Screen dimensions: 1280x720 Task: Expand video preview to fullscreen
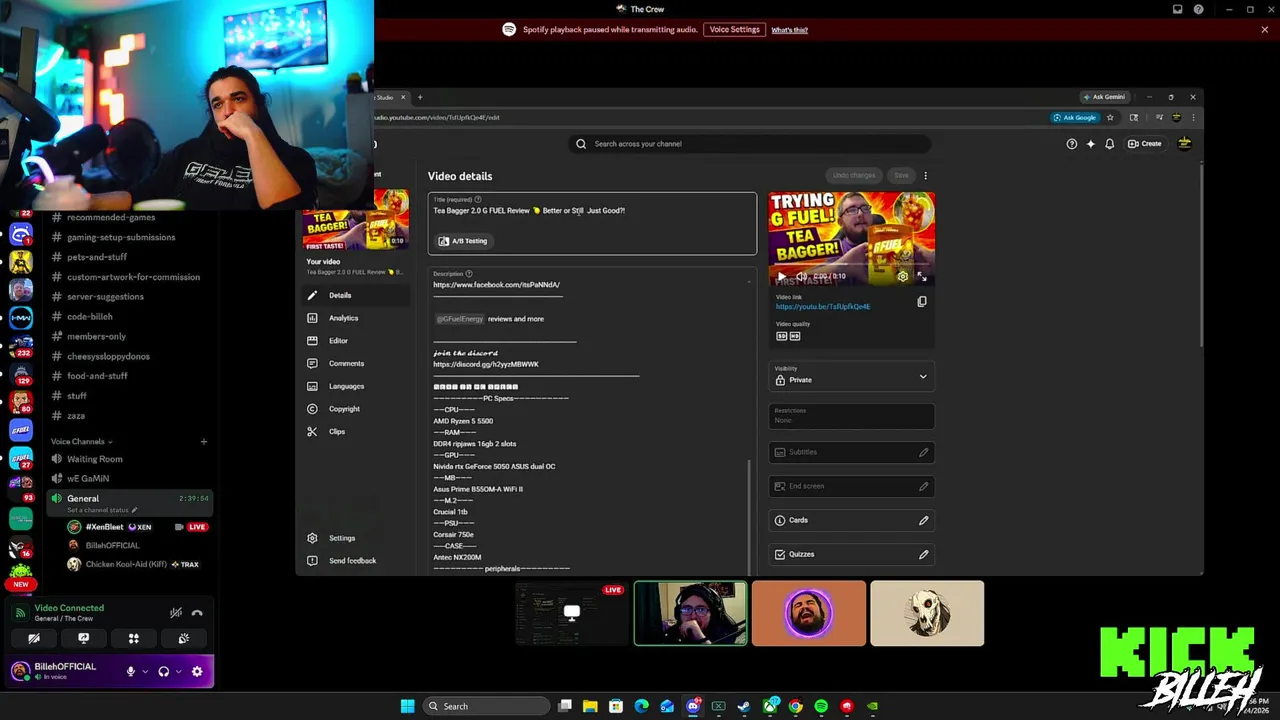point(922,276)
